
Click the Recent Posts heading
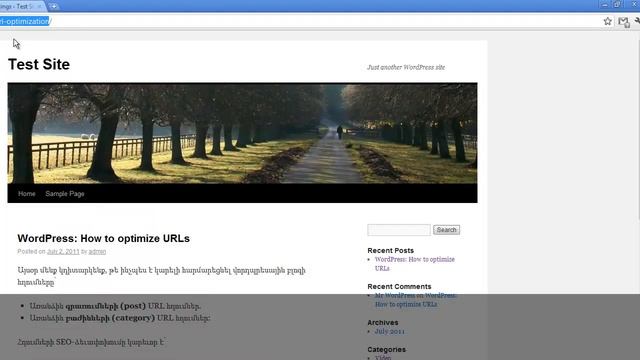click(x=390, y=250)
